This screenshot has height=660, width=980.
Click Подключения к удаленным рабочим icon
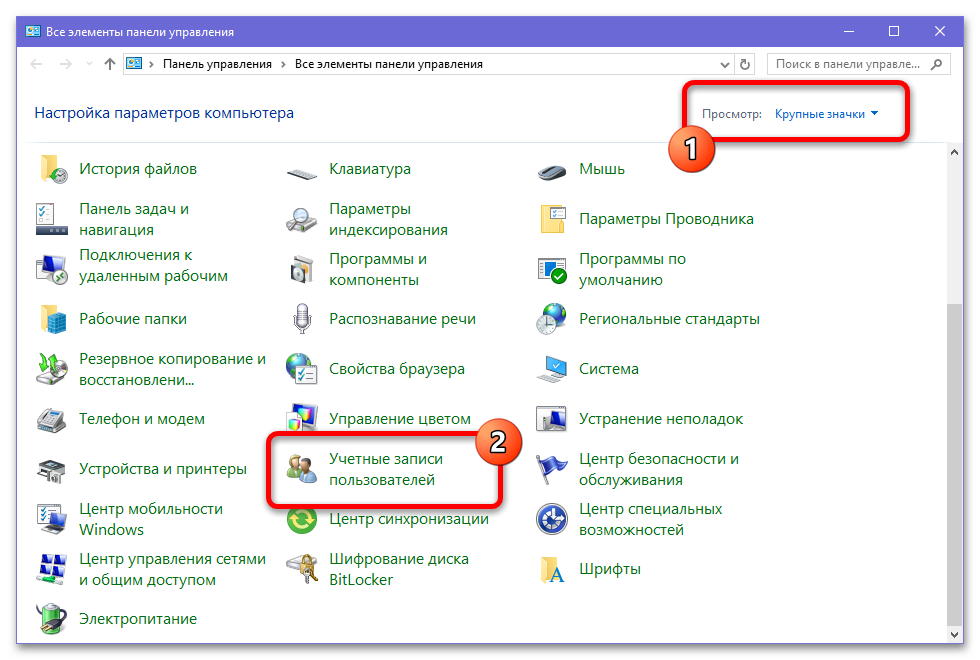52,269
